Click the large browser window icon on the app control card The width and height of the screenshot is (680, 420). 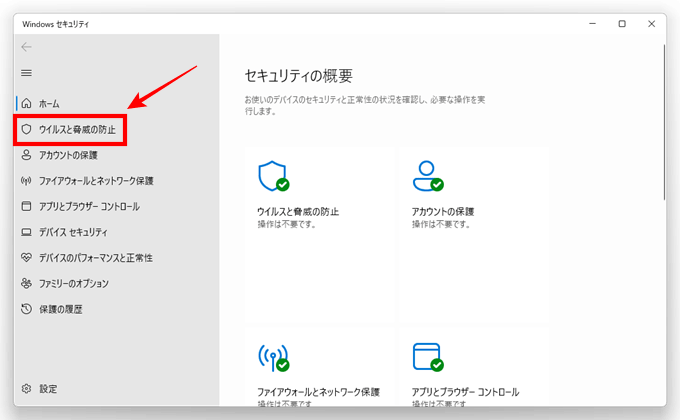(x=428, y=358)
